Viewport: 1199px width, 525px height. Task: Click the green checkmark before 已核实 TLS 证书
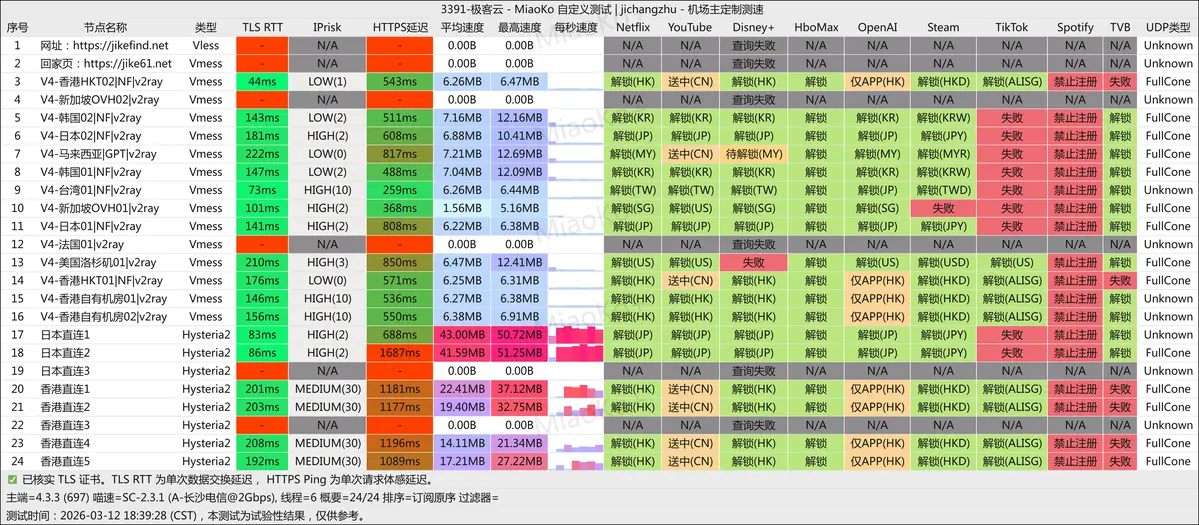pos(12,480)
